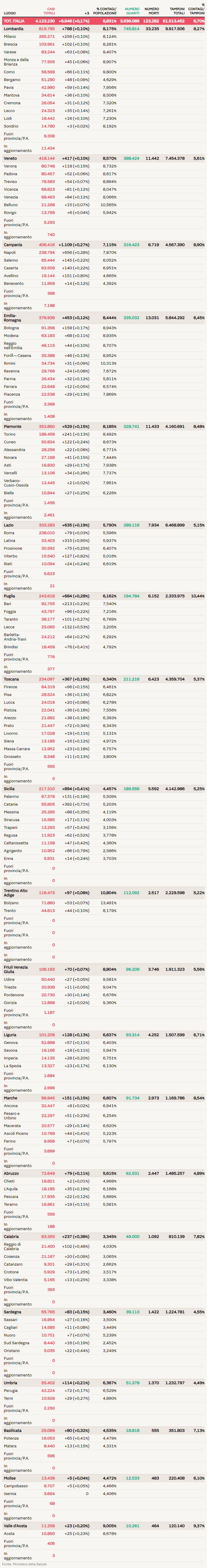Click the Toscana region row
The height and width of the screenshot is (1568, 207).
11,679
